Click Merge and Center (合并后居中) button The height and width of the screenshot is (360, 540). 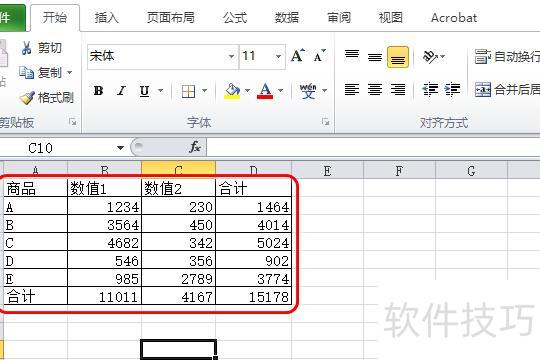point(507,90)
